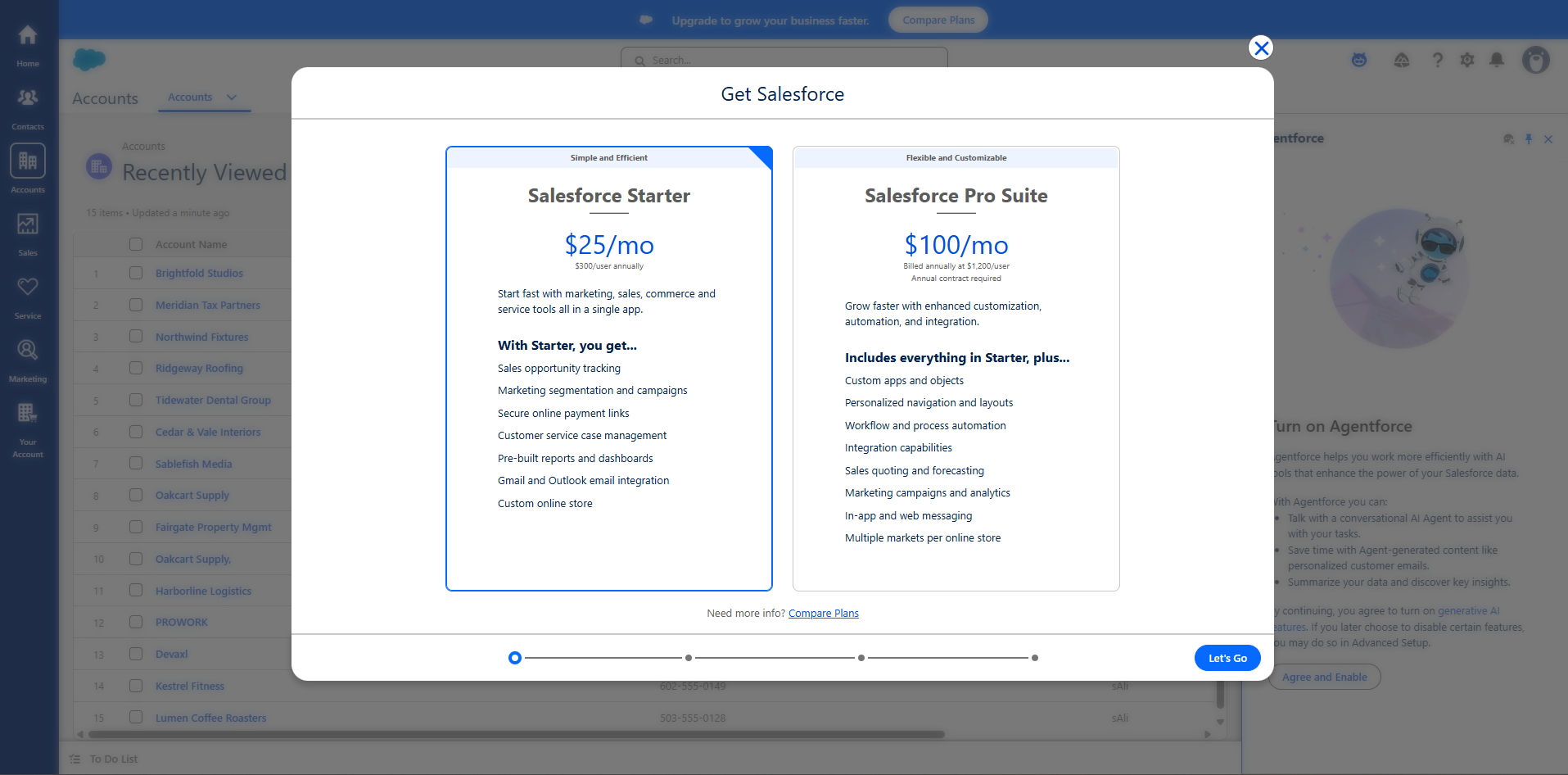Open the To Do List utility

pos(104,759)
